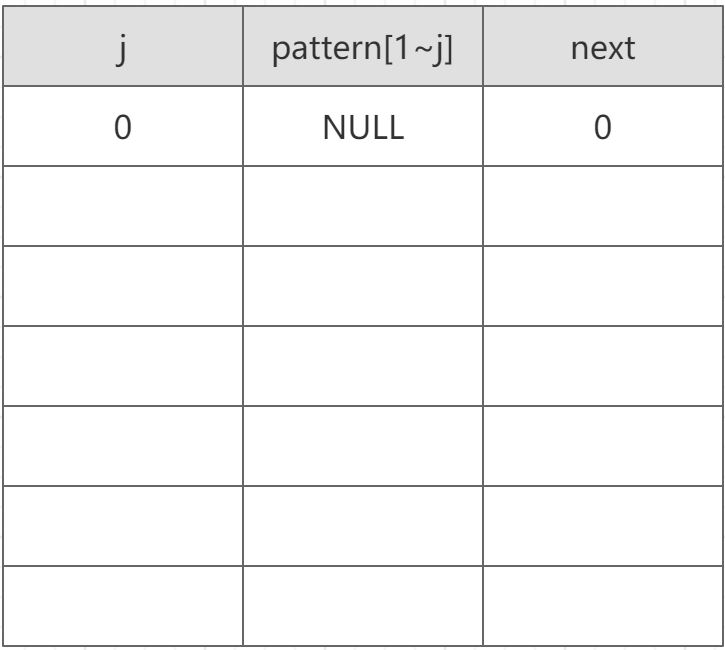The width and height of the screenshot is (725, 650).
Task: Select bottom-row cell in j column
Action: point(123,606)
